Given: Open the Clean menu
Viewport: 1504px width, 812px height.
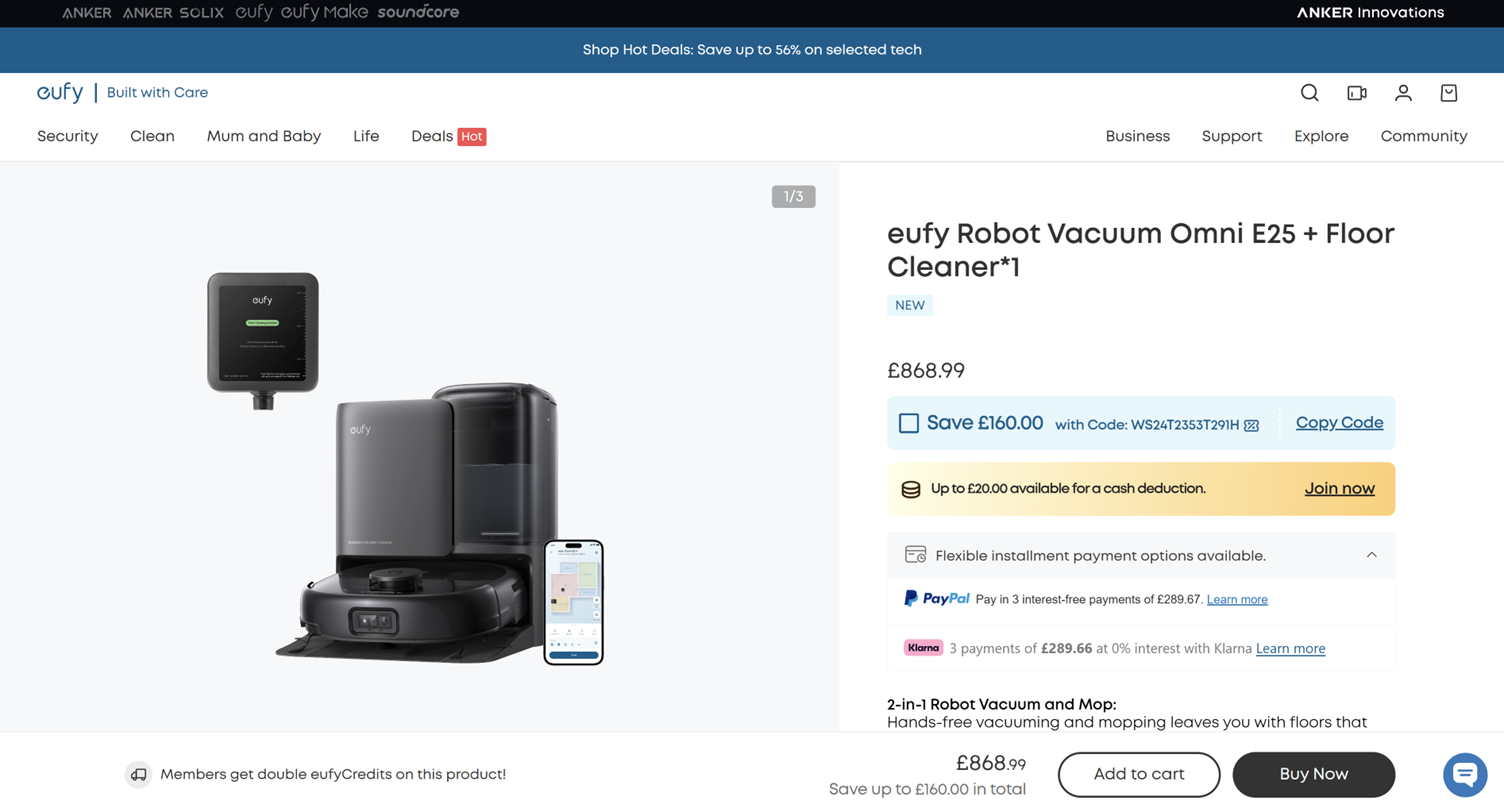Looking at the screenshot, I should [152, 136].
